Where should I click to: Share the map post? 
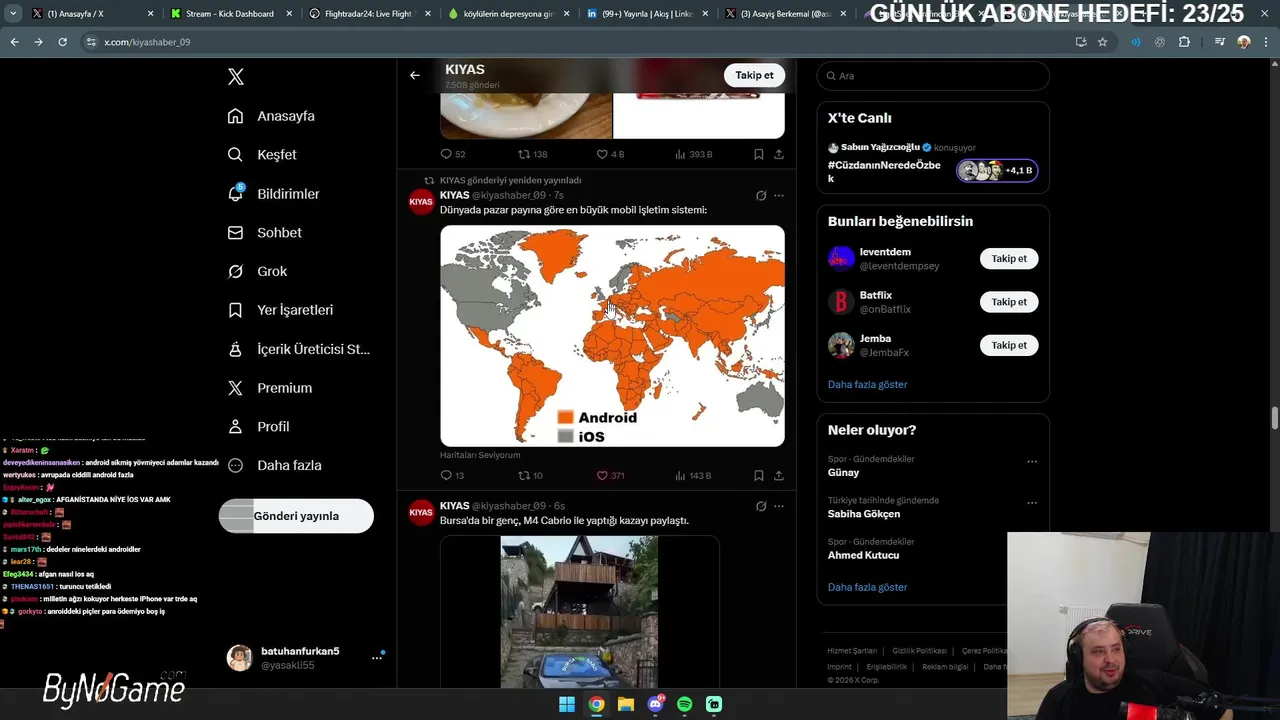pos(779,475)
